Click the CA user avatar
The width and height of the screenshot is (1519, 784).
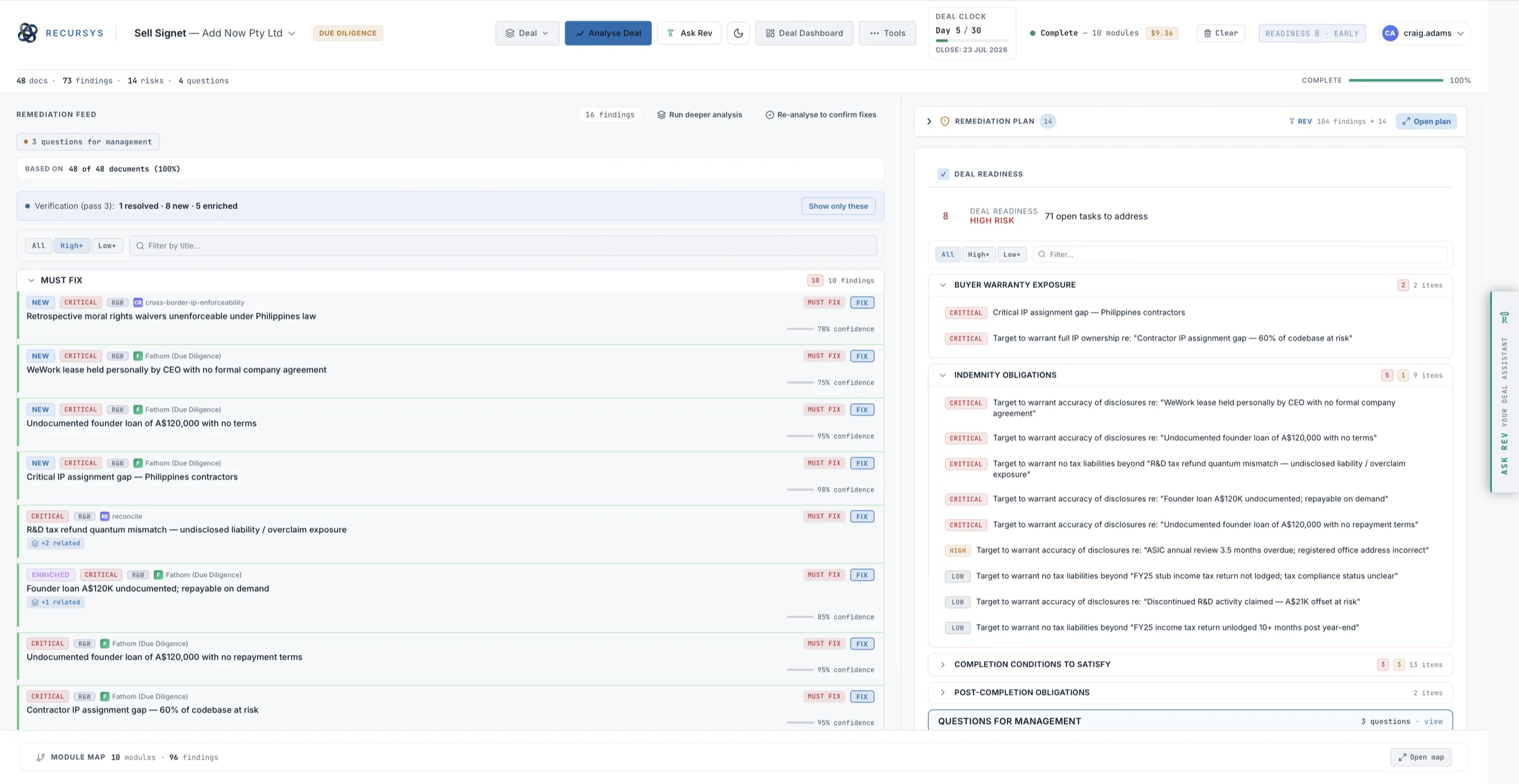point(1390,33)
